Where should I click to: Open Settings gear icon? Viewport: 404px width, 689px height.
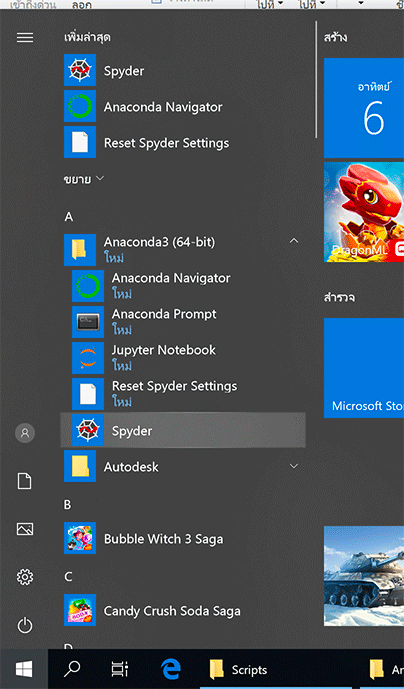point(25,577)
